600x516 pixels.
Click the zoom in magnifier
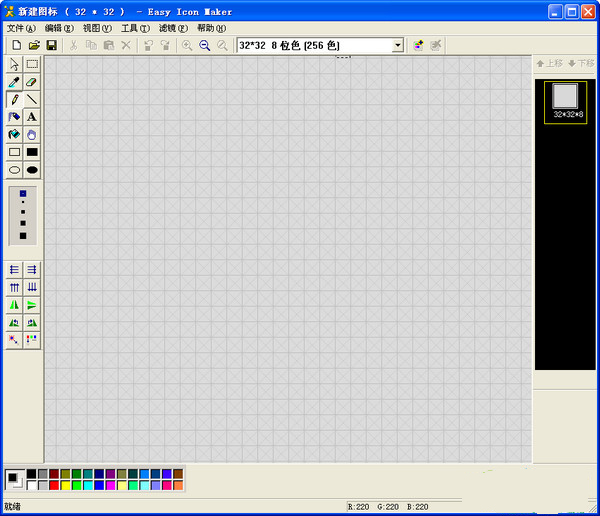pyautogui.click(x=187, y=45)
